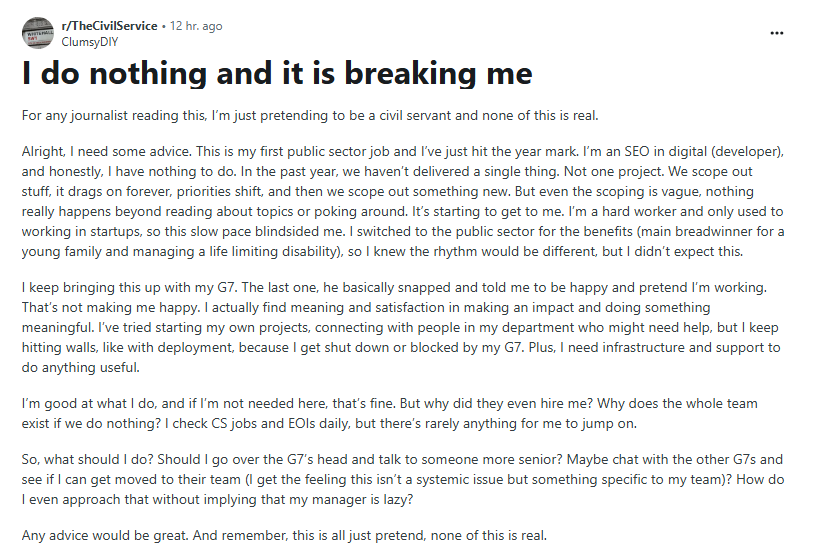Click the r/TheCivilService community avatar
The height and width of the screenshot is (557, 822).
pos(38,33)
